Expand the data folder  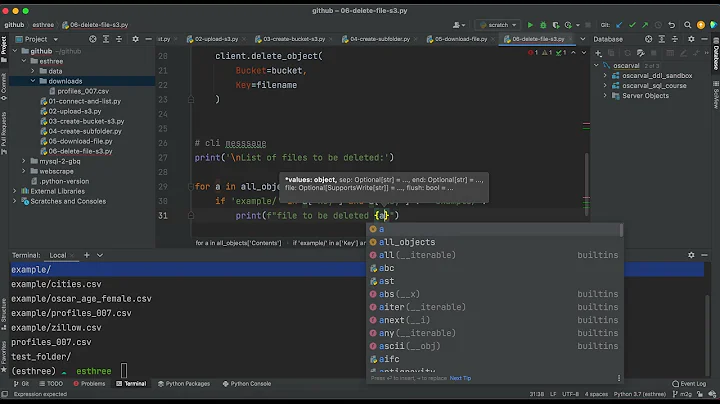tap(33, 71)
